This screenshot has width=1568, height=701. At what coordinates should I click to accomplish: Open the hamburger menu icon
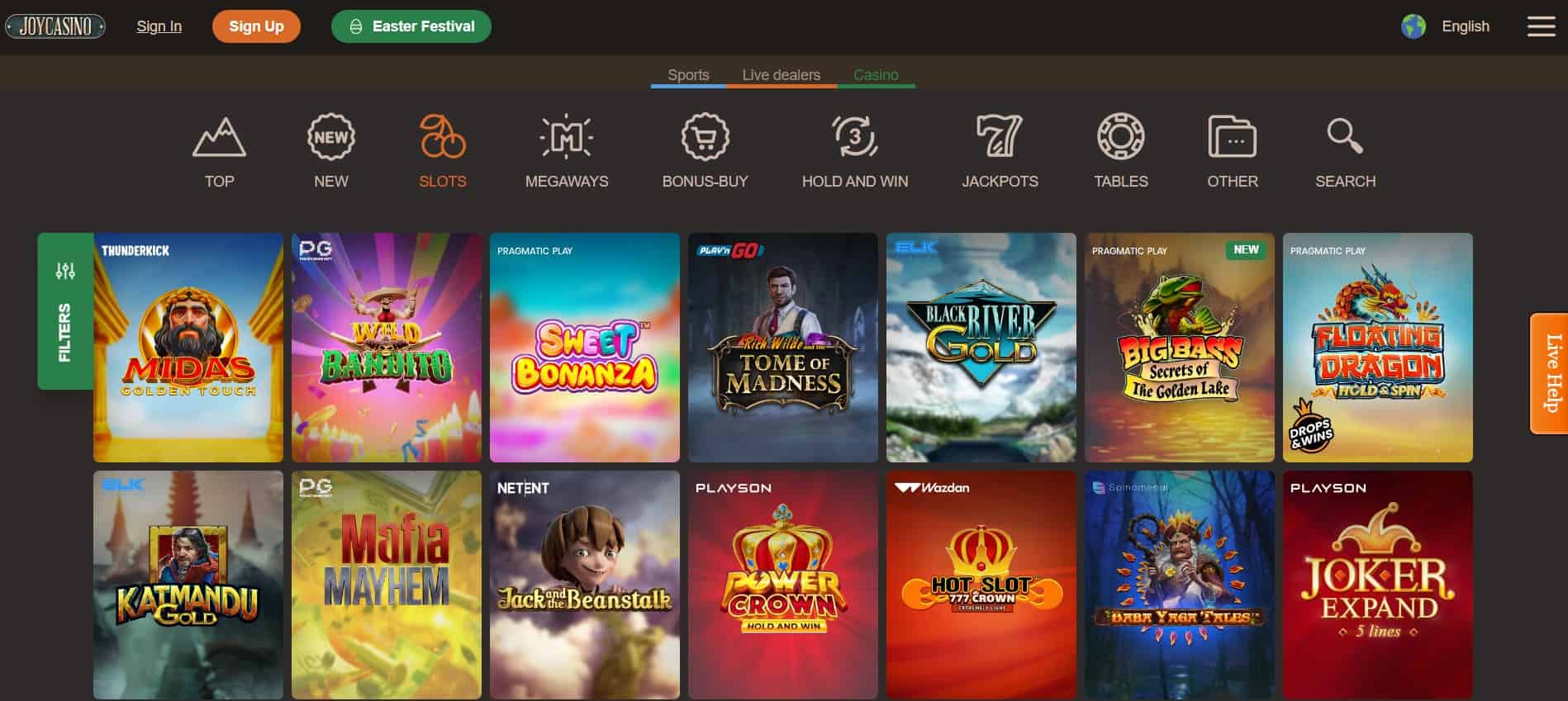[x=1541, y=26]
